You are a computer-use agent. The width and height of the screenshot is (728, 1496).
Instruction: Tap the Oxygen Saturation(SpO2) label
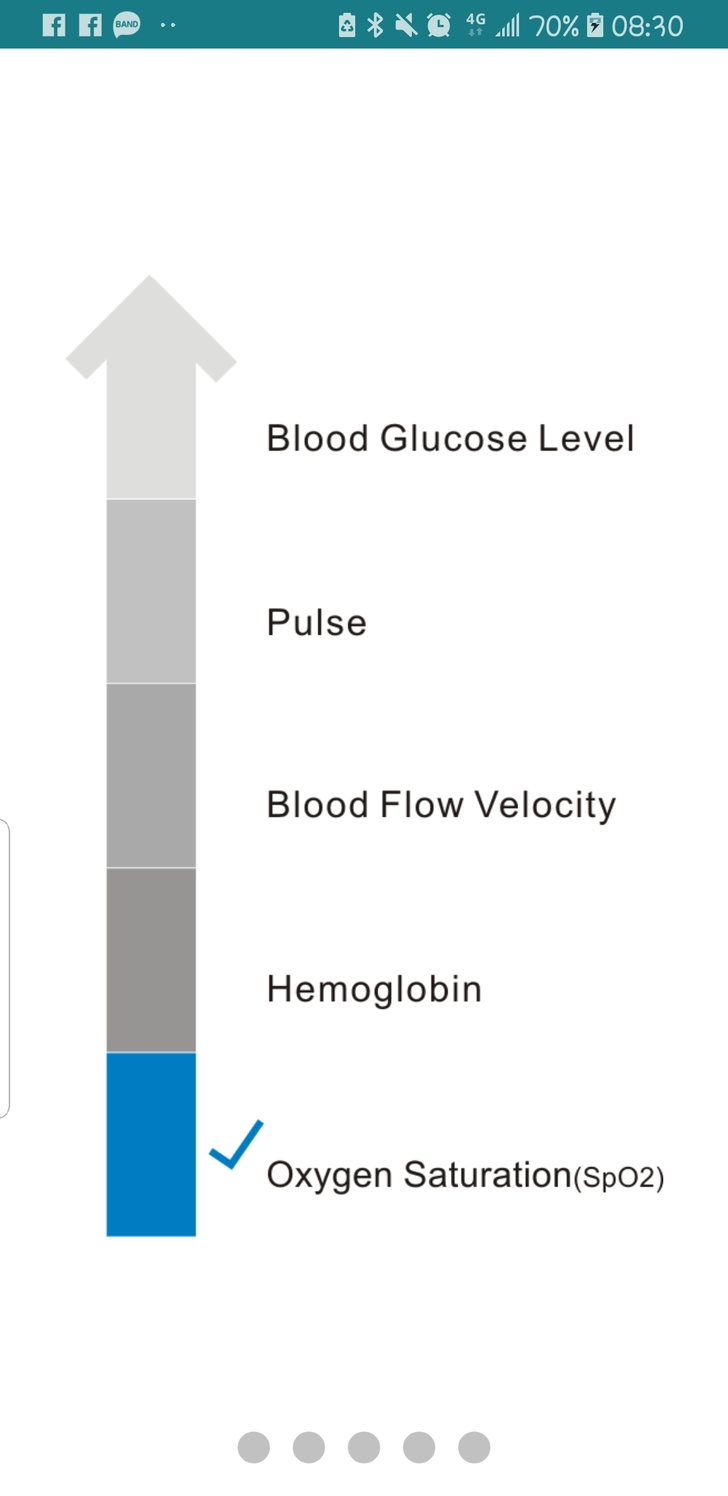465,1175
